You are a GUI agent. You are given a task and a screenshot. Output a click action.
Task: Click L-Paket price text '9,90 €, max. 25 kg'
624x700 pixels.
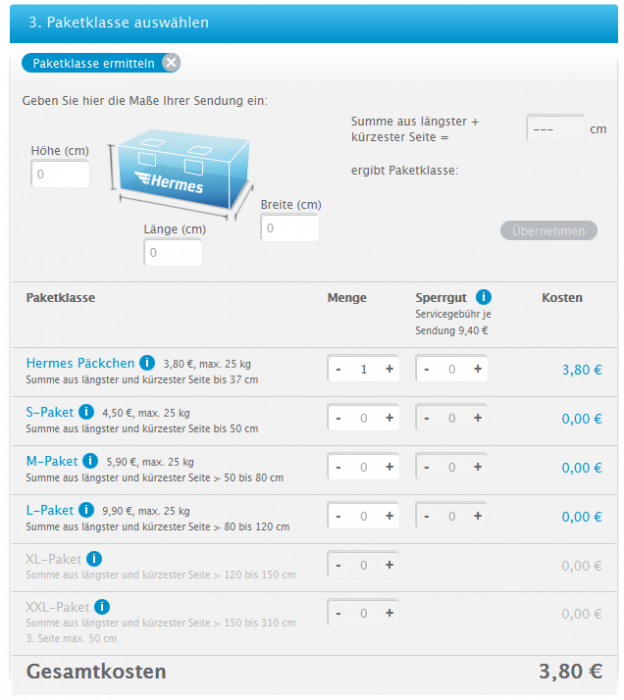146,511
